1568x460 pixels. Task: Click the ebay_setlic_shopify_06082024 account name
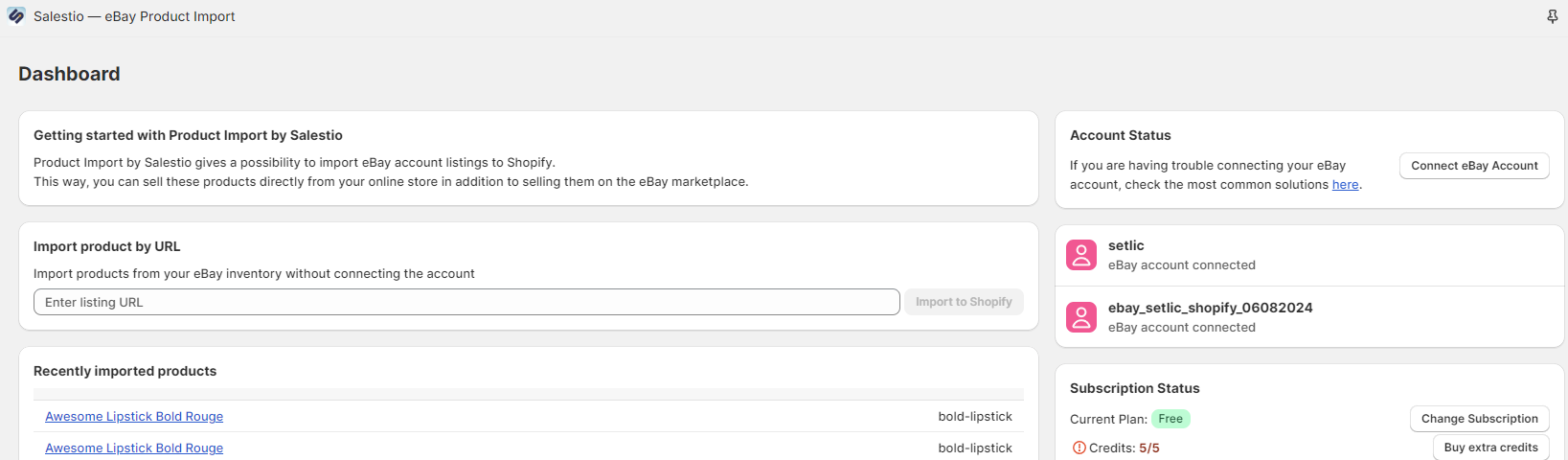1211,308
